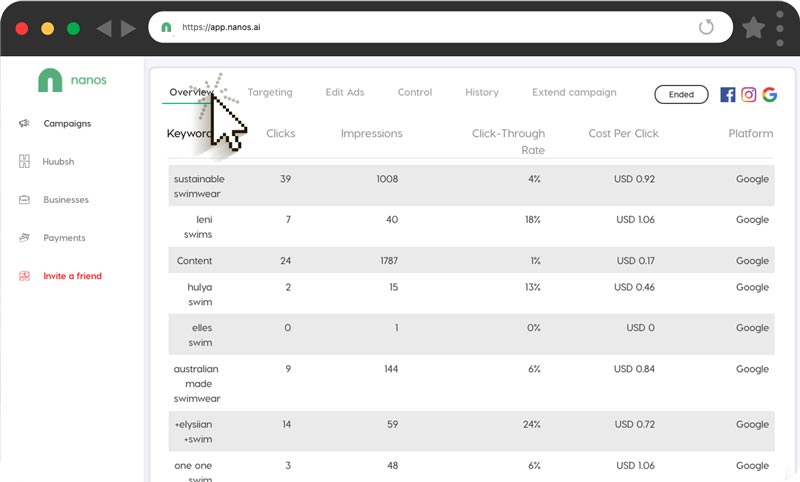The image size is (800, 482).
Task: Select the Instagram platform icon
Action: (748, 95)
